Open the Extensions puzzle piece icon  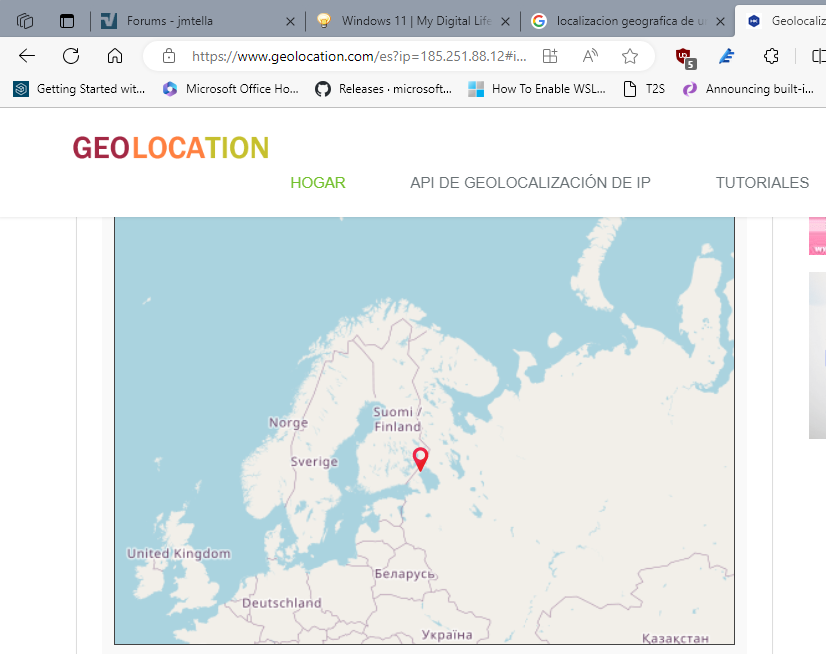coord(771,56)
